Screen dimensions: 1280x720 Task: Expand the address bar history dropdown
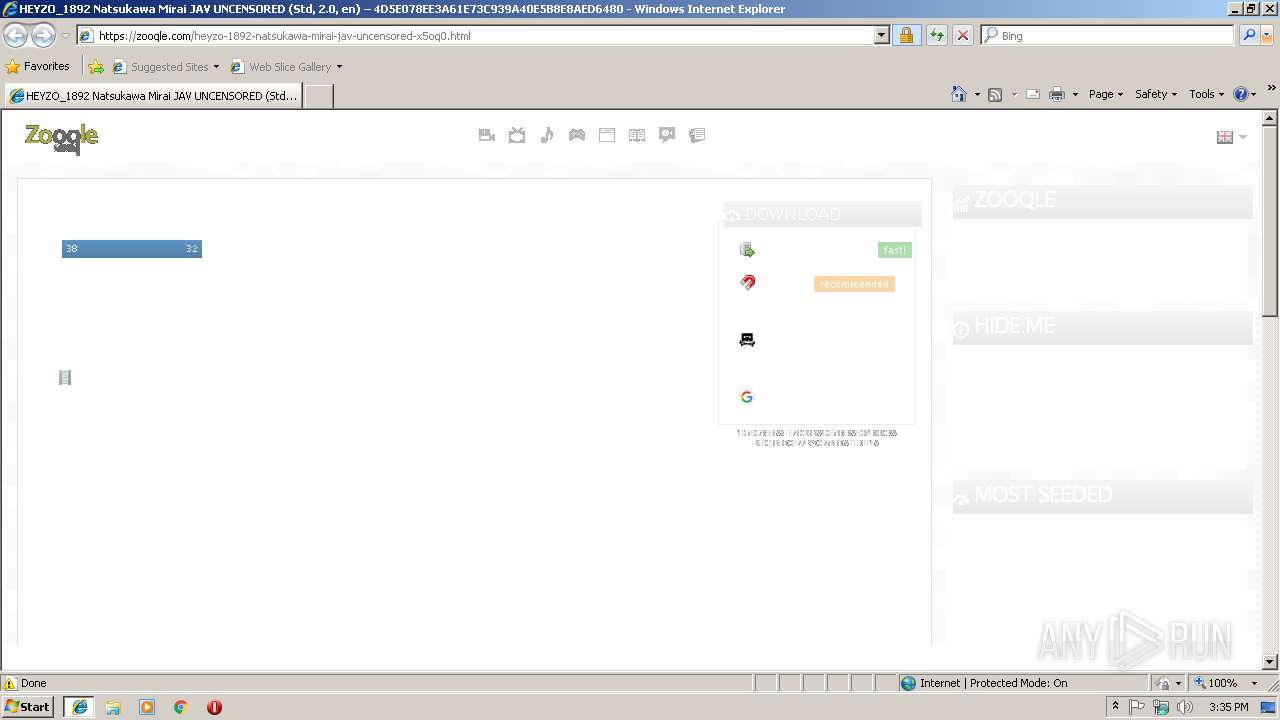pos(881,35)
